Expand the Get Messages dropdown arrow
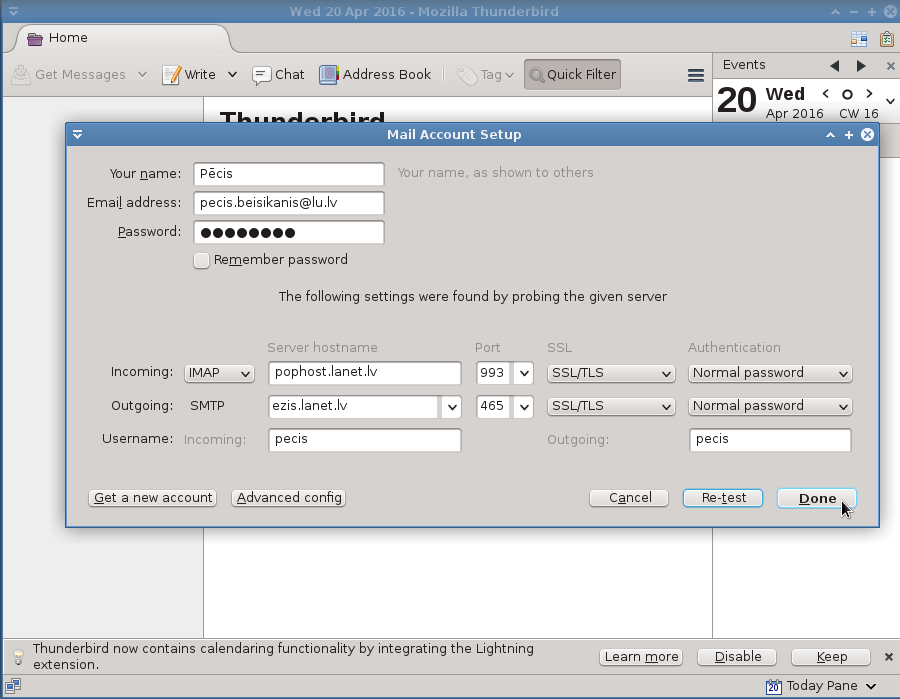 [x=142, y=75]
